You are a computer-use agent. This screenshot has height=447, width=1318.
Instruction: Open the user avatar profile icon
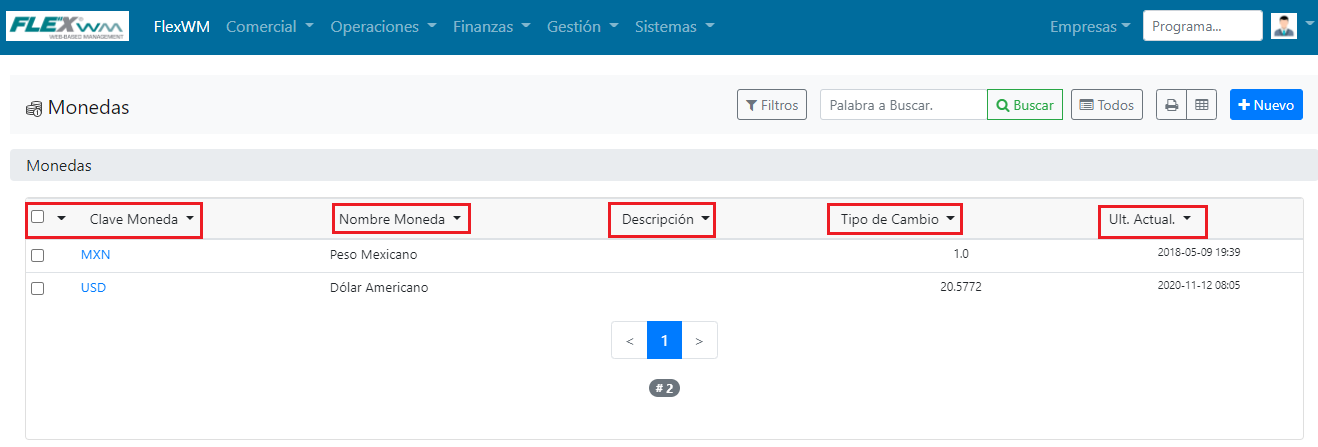tap(1284, 26)
